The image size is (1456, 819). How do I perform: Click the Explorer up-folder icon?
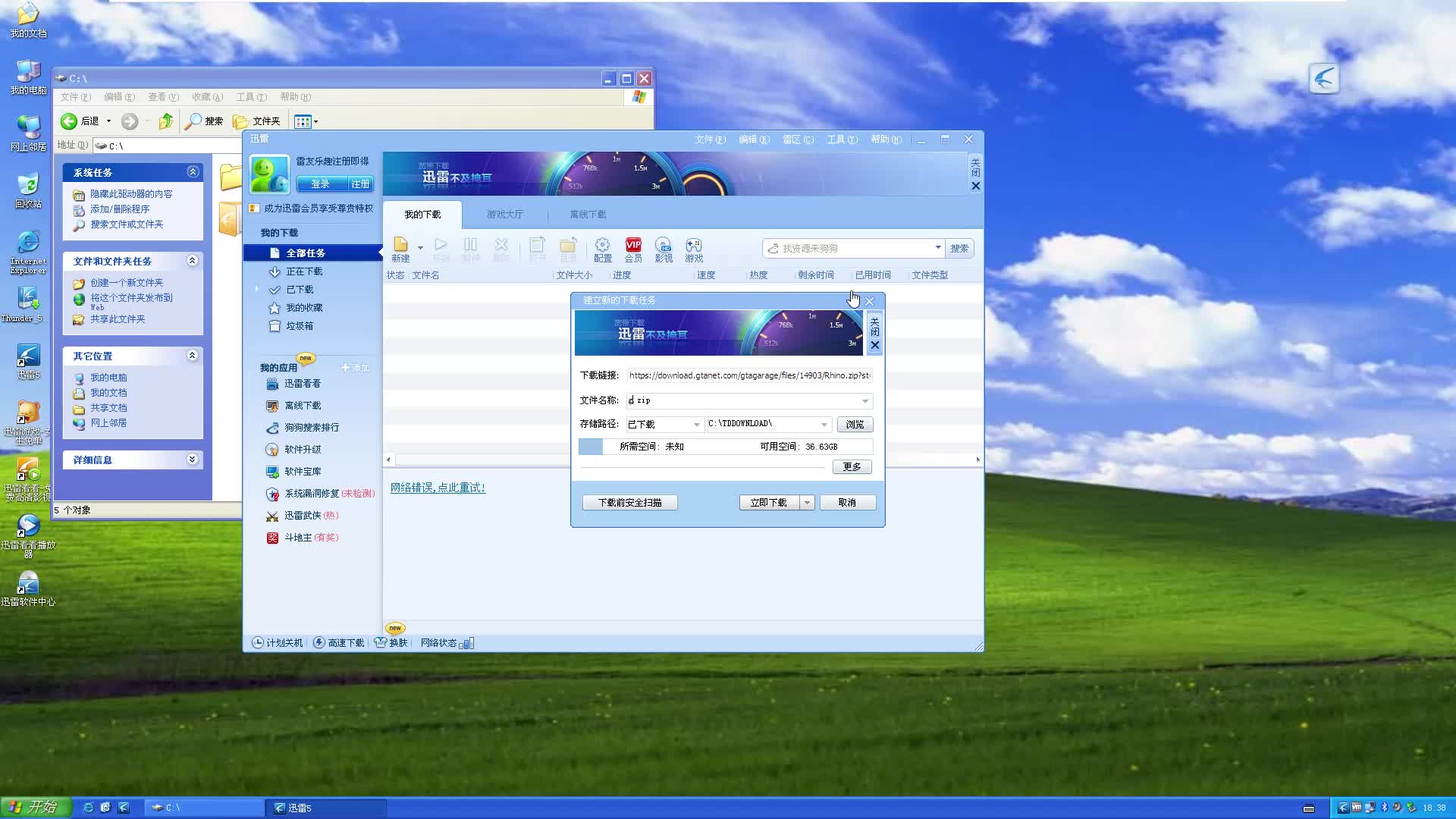[166, 121]
